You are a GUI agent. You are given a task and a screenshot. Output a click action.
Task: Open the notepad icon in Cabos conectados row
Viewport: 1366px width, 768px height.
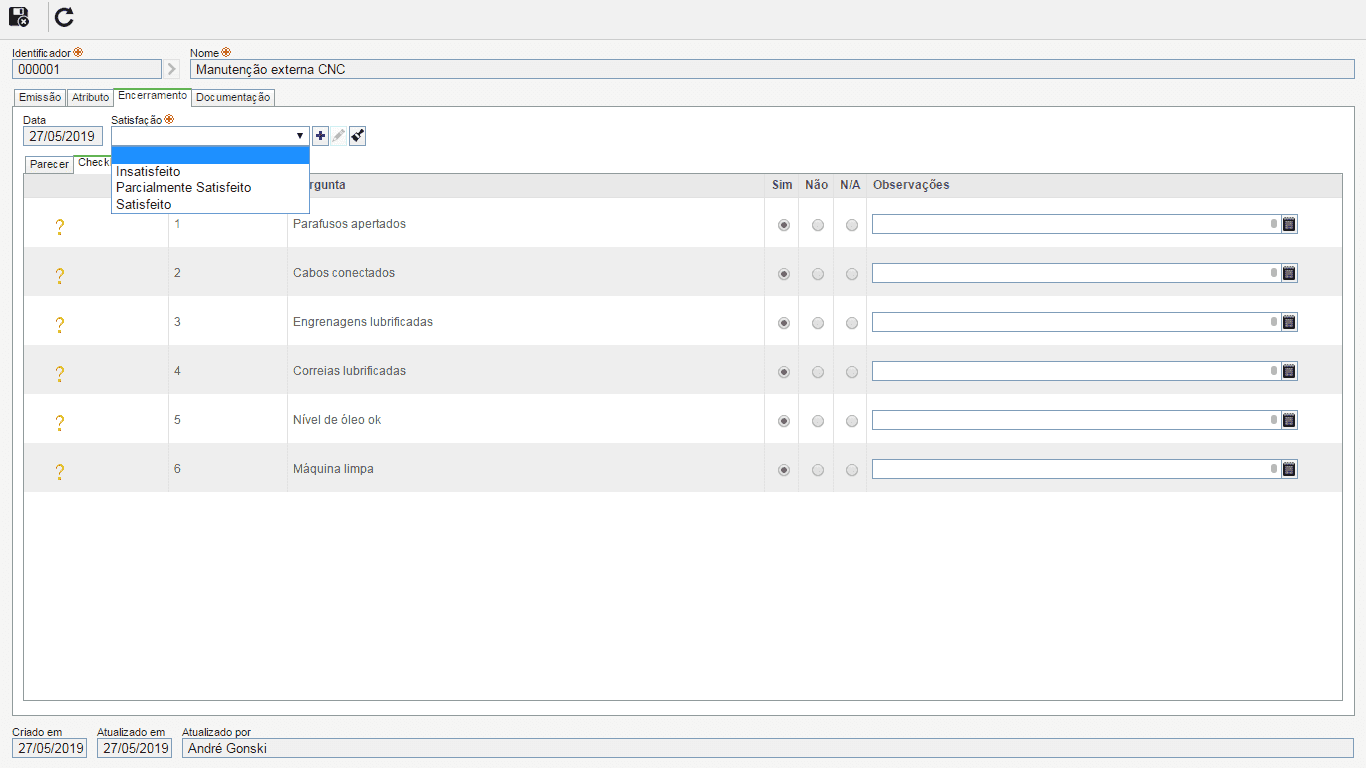[1289, 273]
